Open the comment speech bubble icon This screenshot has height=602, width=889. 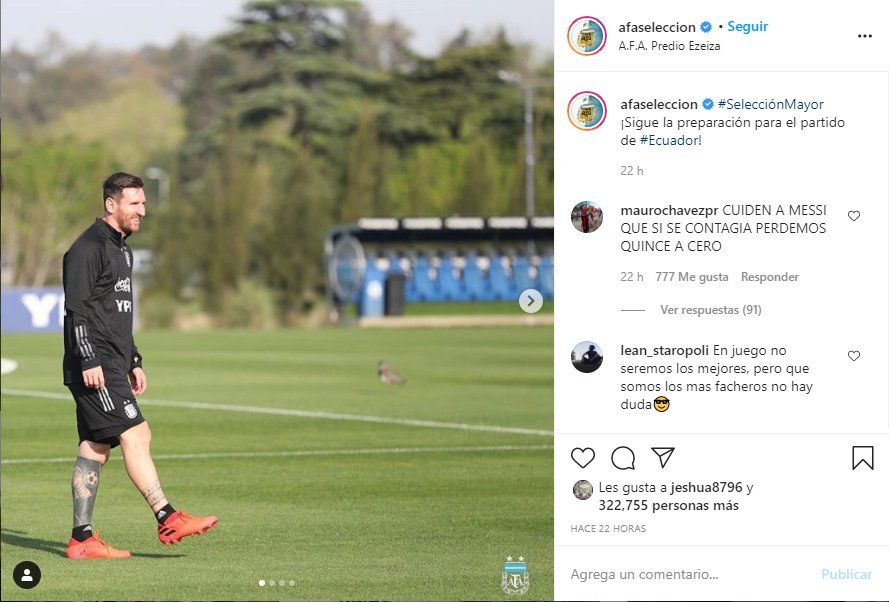(x=623, y=458)
